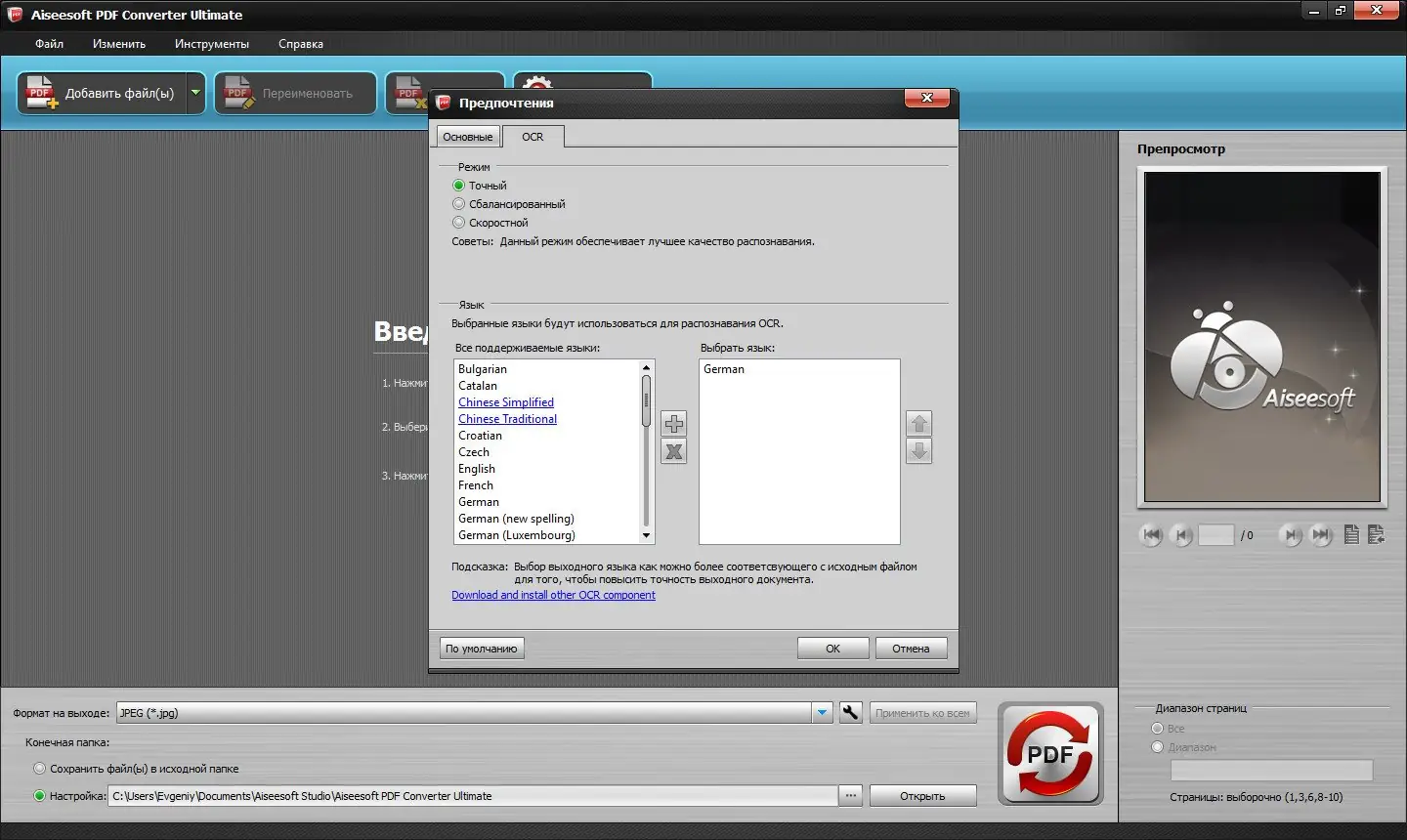The width and height of the screenshot is (1407, 840).
Task: Click the output folder path field
Action: coord(473,796)
